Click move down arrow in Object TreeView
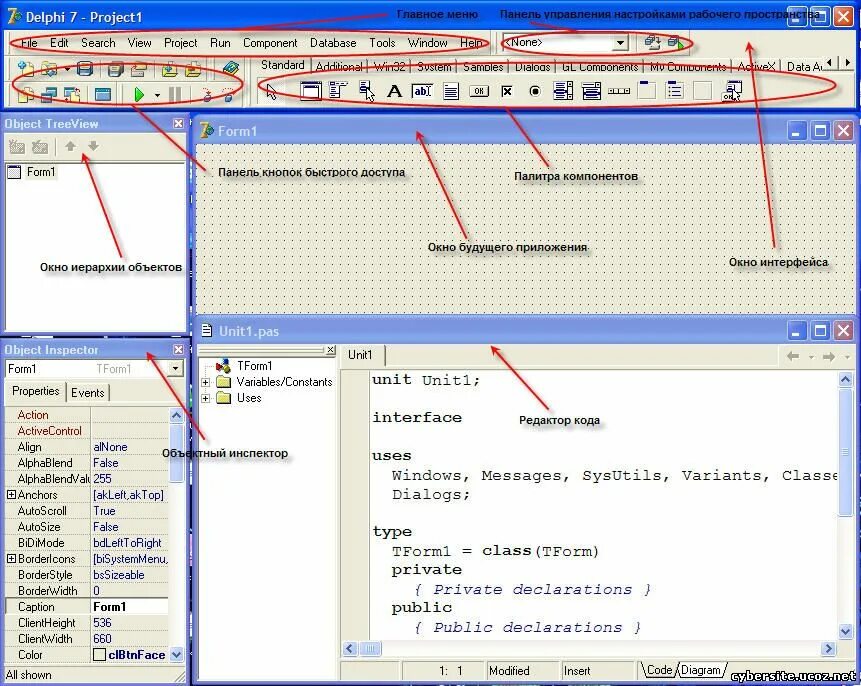 click(x=93, y=146)
